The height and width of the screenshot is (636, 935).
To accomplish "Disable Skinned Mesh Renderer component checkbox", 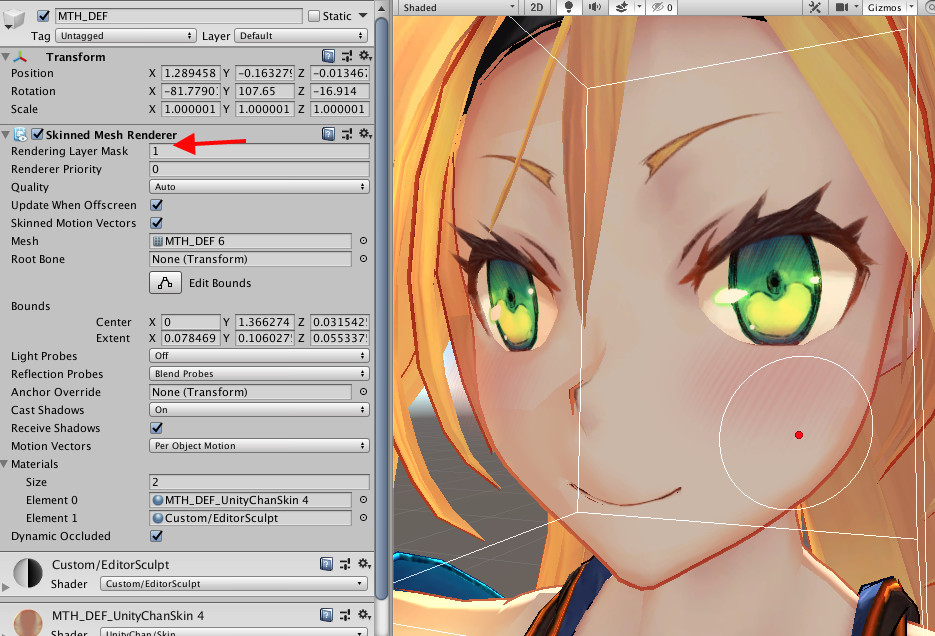I will coord(38,134).
